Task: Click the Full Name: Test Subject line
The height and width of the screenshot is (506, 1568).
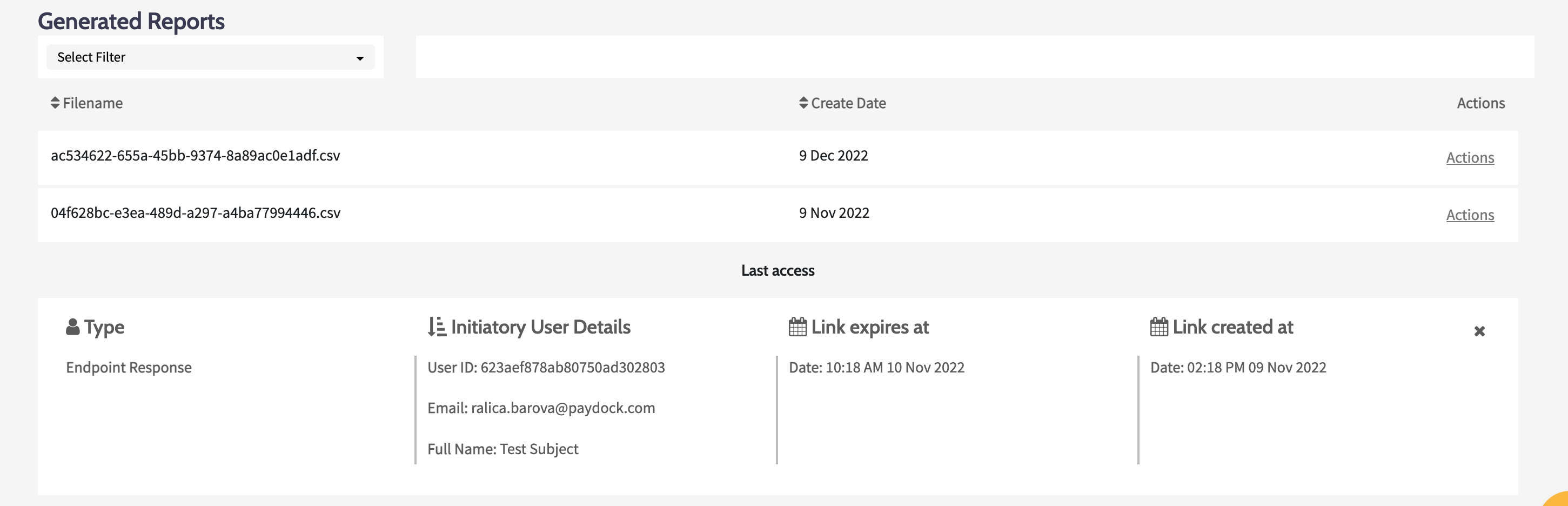Action: (x=503, y=449)
